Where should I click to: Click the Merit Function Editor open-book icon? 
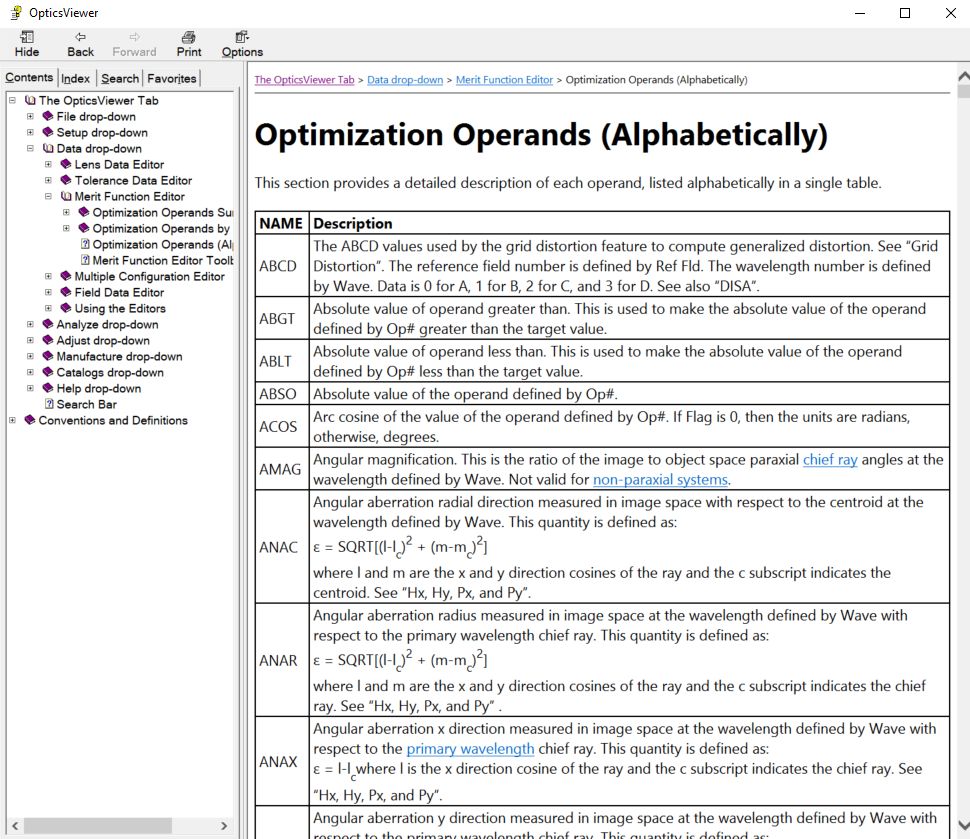(66, 196)
